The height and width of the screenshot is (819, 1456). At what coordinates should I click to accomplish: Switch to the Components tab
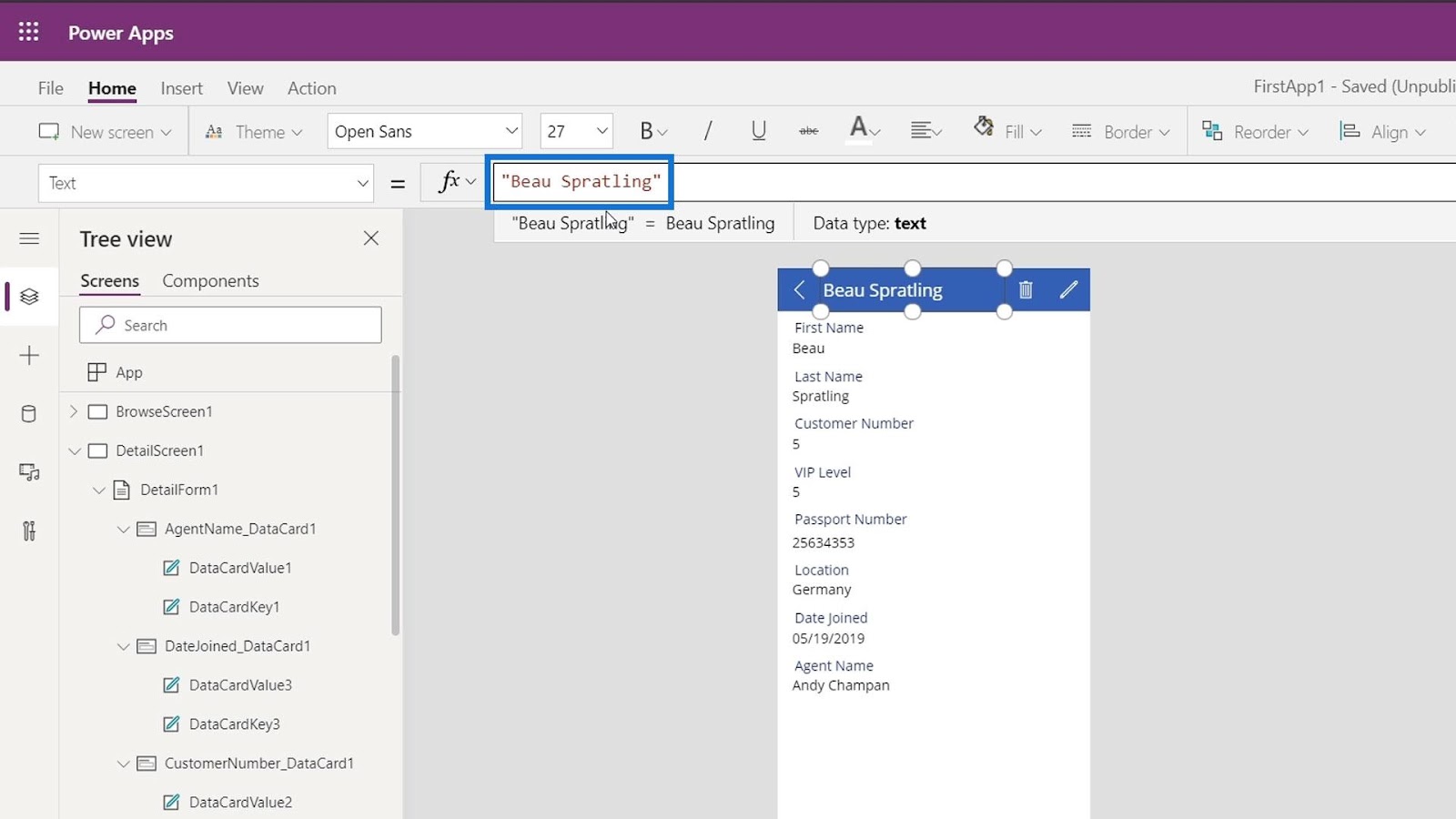point(210,280)
